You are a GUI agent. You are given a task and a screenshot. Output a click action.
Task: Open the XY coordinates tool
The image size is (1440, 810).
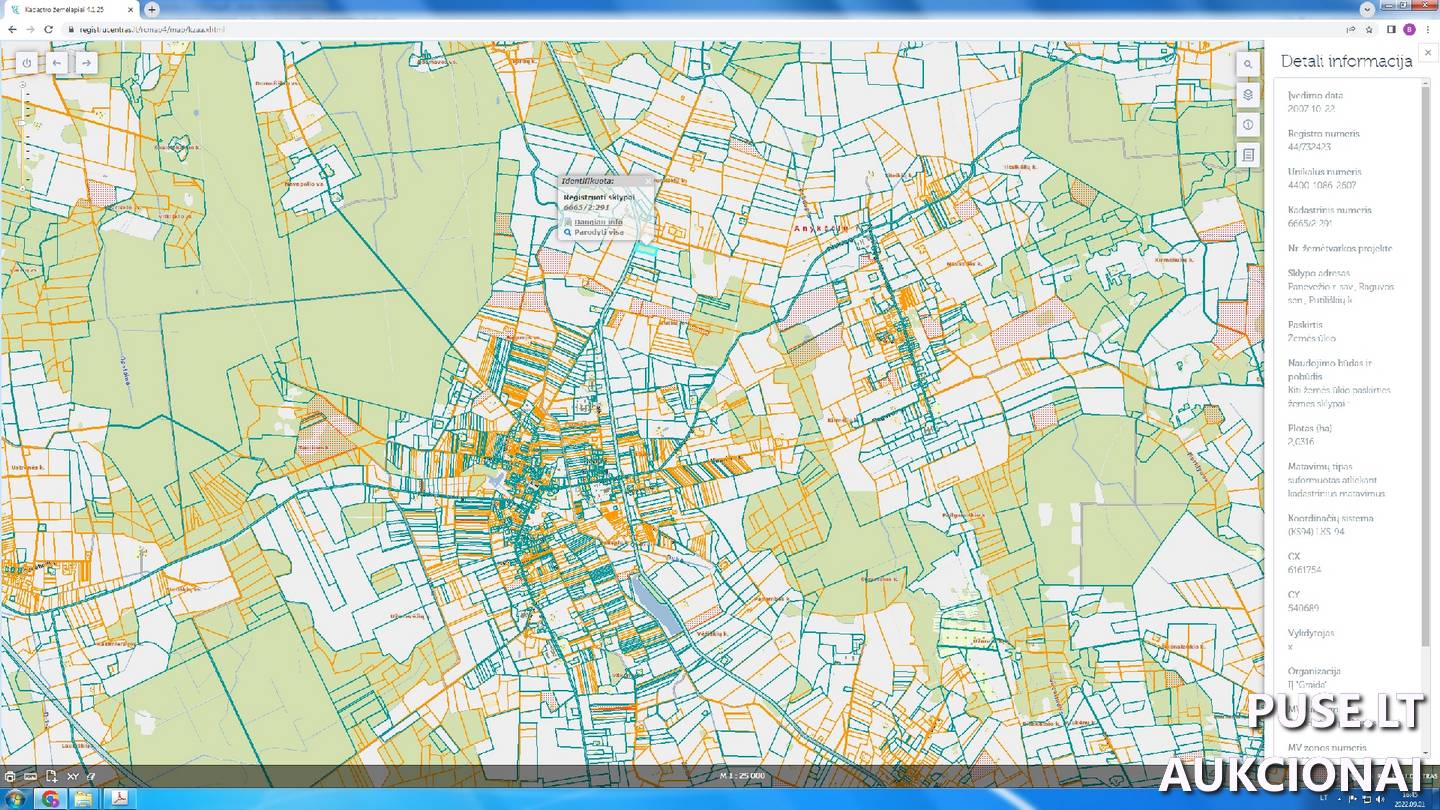coord(72,776)
